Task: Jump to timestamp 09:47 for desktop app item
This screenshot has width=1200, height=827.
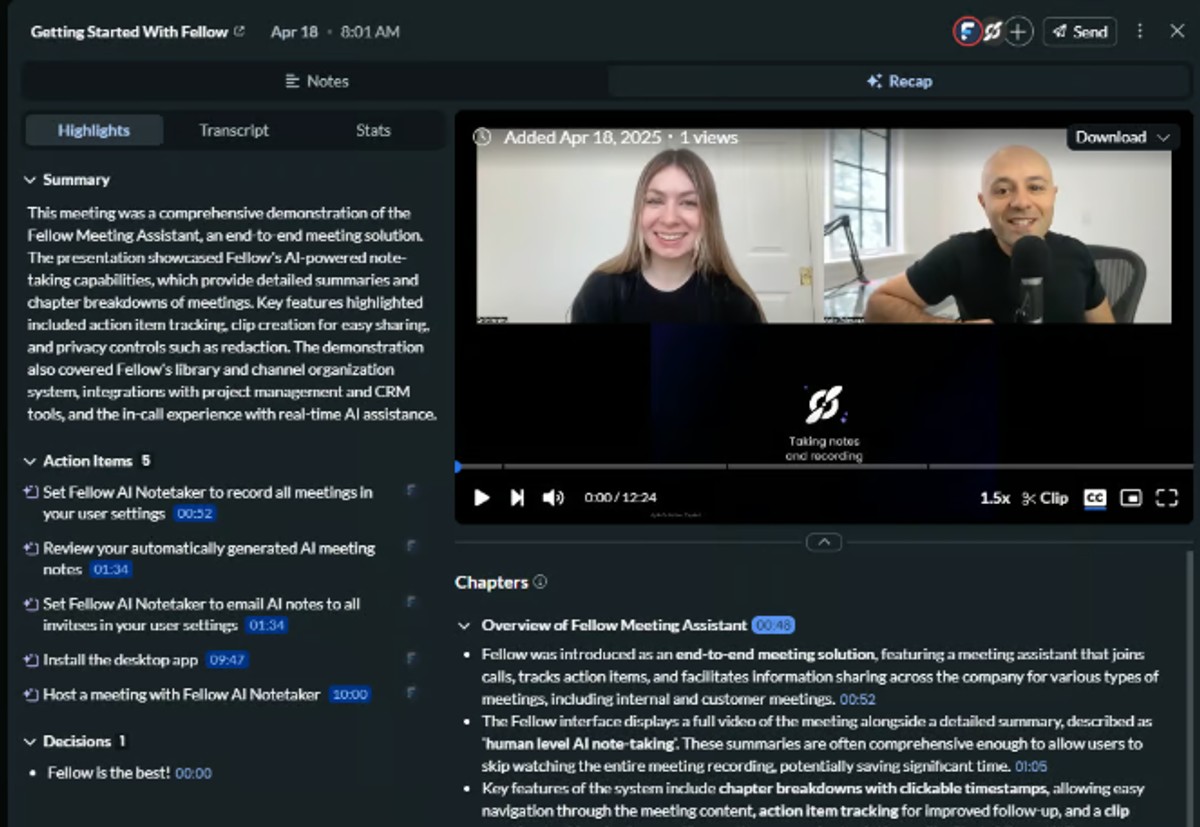Action: (x=227, y=660)
